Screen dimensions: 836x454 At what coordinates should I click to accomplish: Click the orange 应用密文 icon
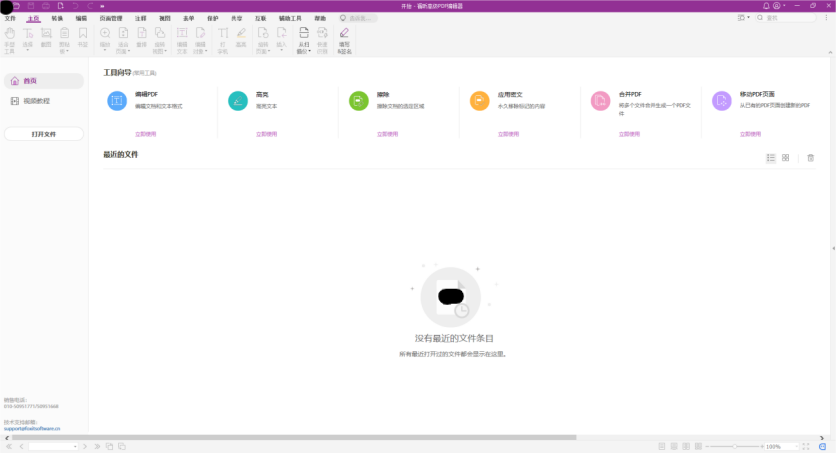point(479,101)
